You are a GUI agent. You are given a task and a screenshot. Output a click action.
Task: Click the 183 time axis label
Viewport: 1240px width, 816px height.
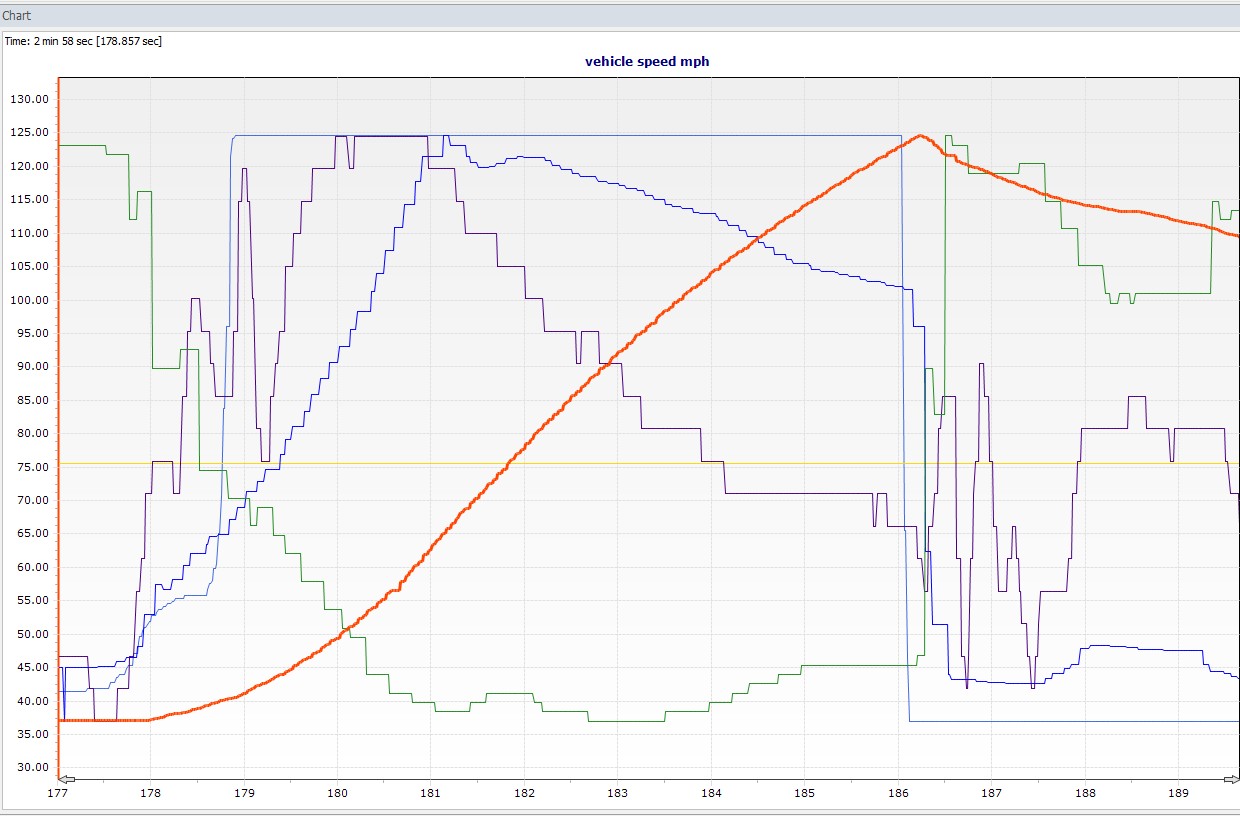[x=618, y=794]
